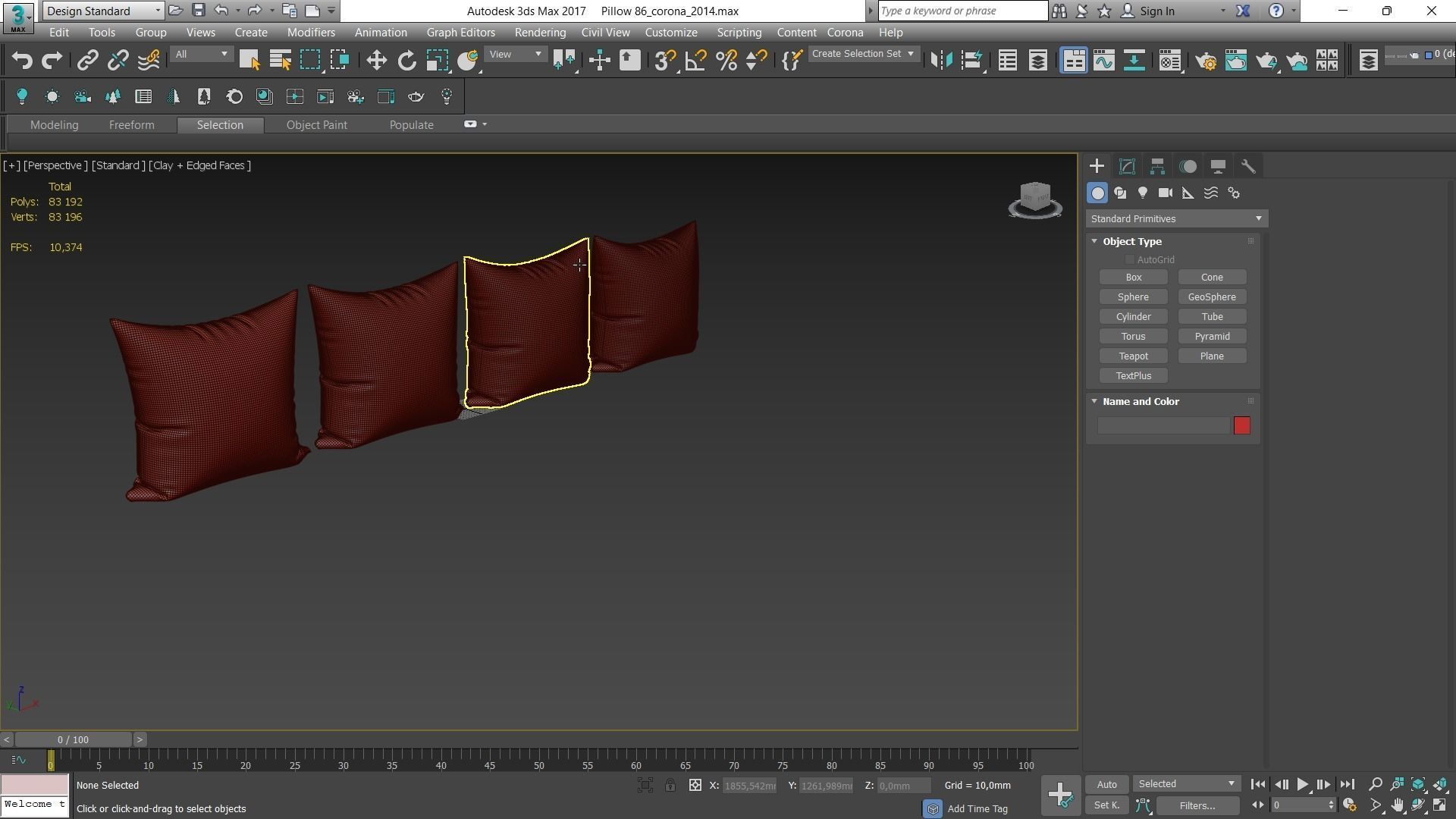Click the Undo arrow in main toolbar
This screenshot has width=1456, height=819.
(x=22, y=61)
